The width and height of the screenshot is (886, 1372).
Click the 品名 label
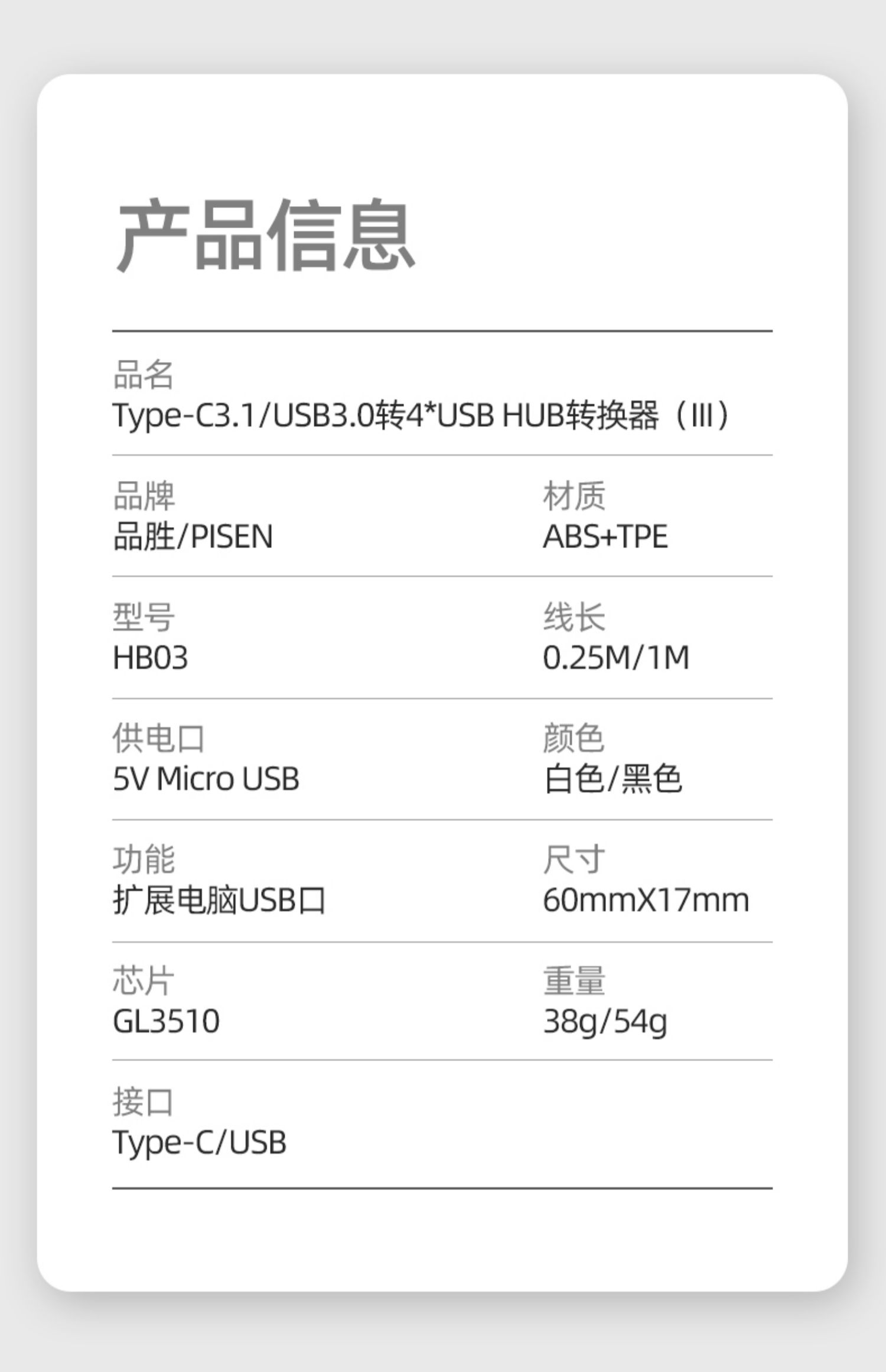(x=144, y=375)
